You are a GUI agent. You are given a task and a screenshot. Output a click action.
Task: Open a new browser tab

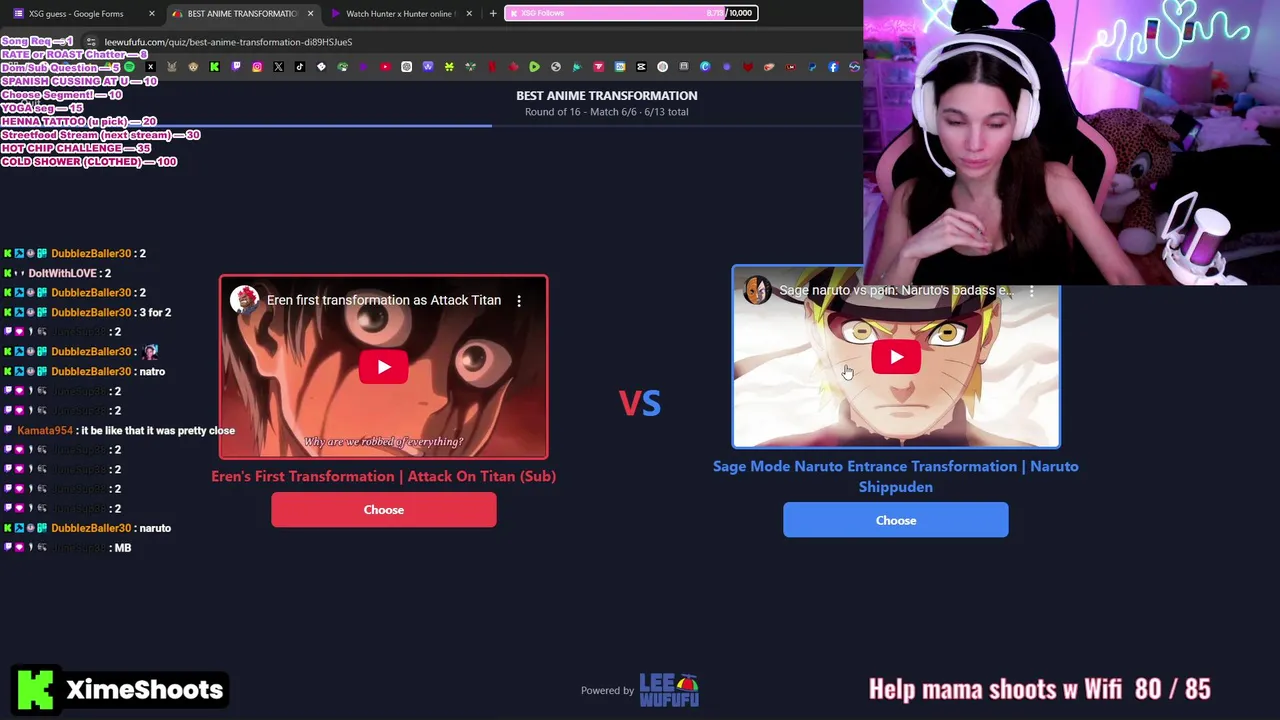tap(493, 14)
